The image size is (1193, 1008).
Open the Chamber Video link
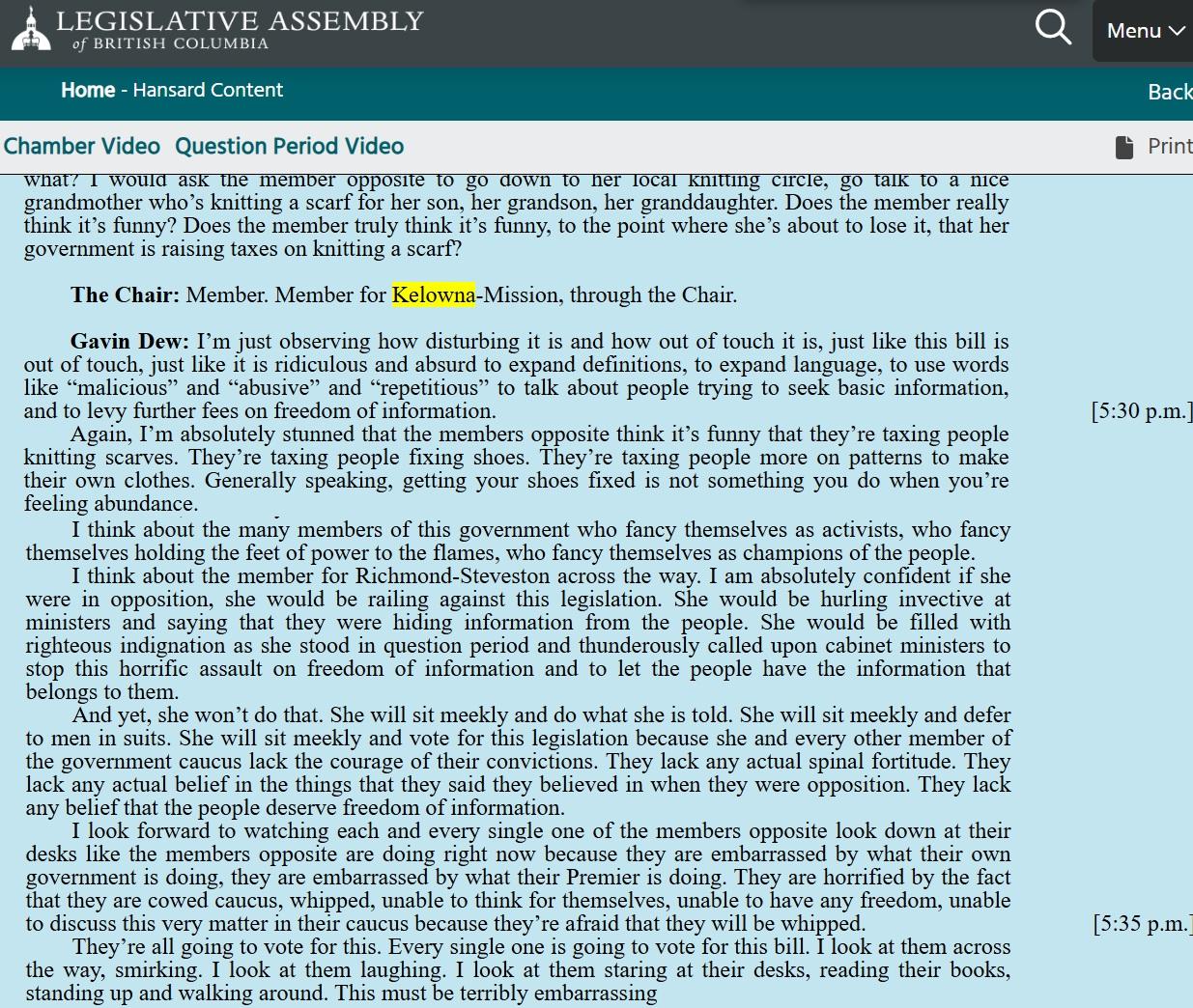point(82,147)
